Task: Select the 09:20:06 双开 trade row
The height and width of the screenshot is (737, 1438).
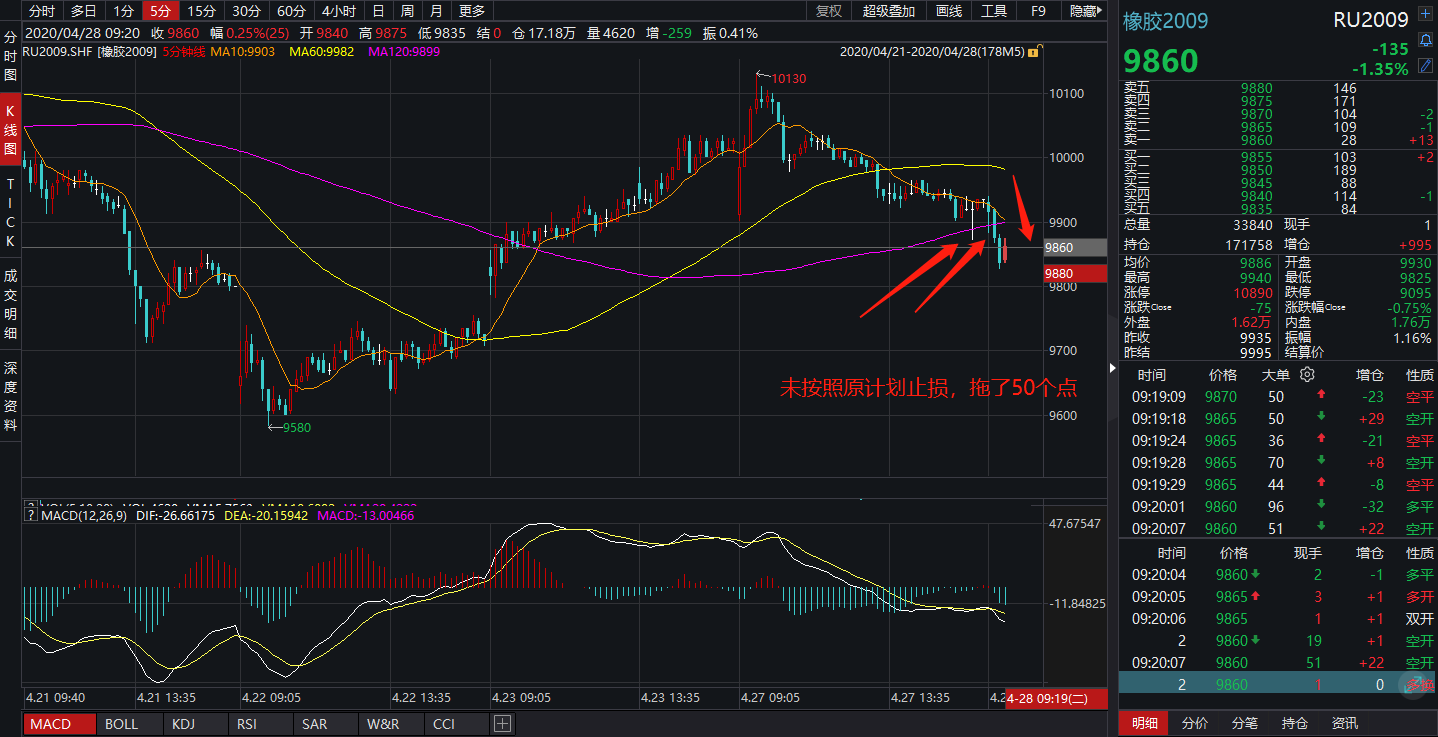Action: [1278, 618]
